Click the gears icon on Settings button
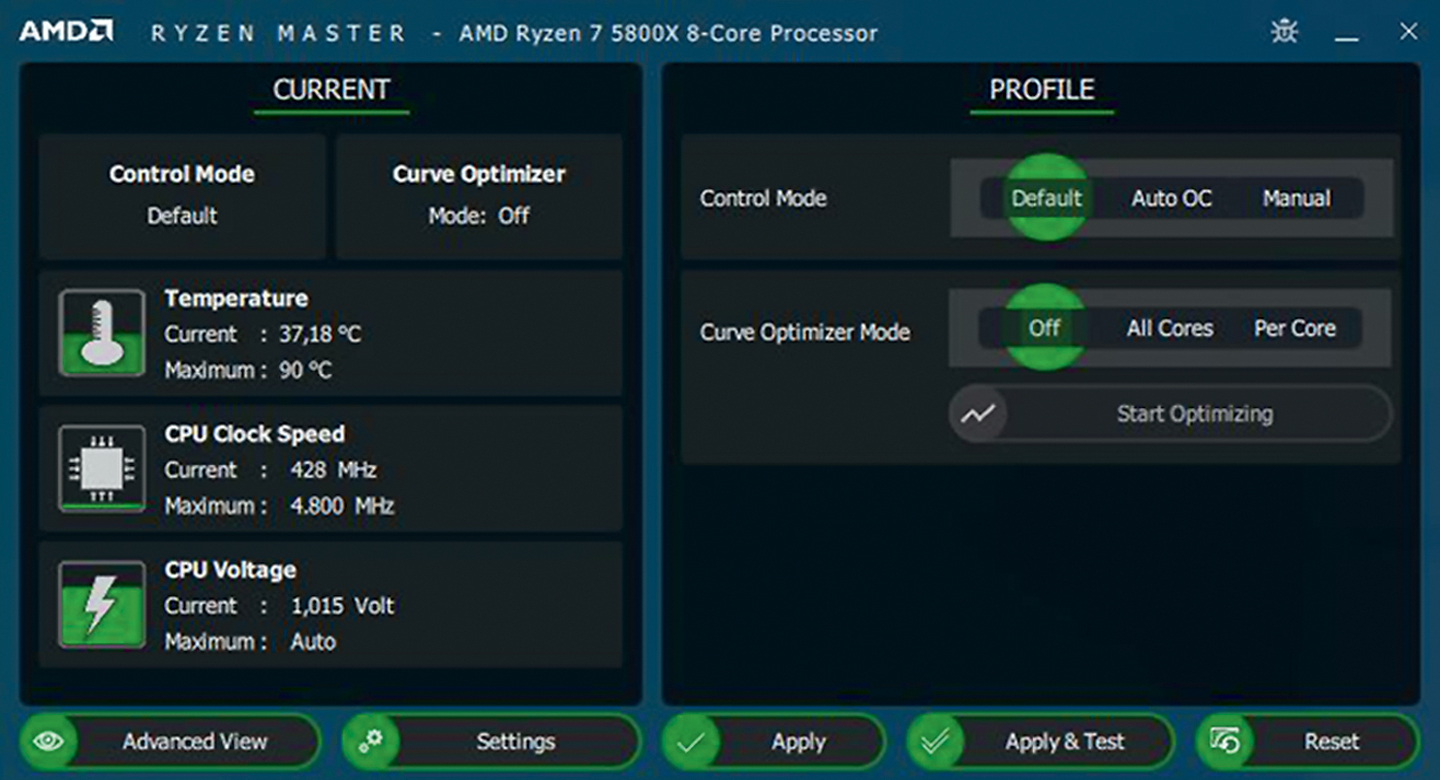 (371, 742)
